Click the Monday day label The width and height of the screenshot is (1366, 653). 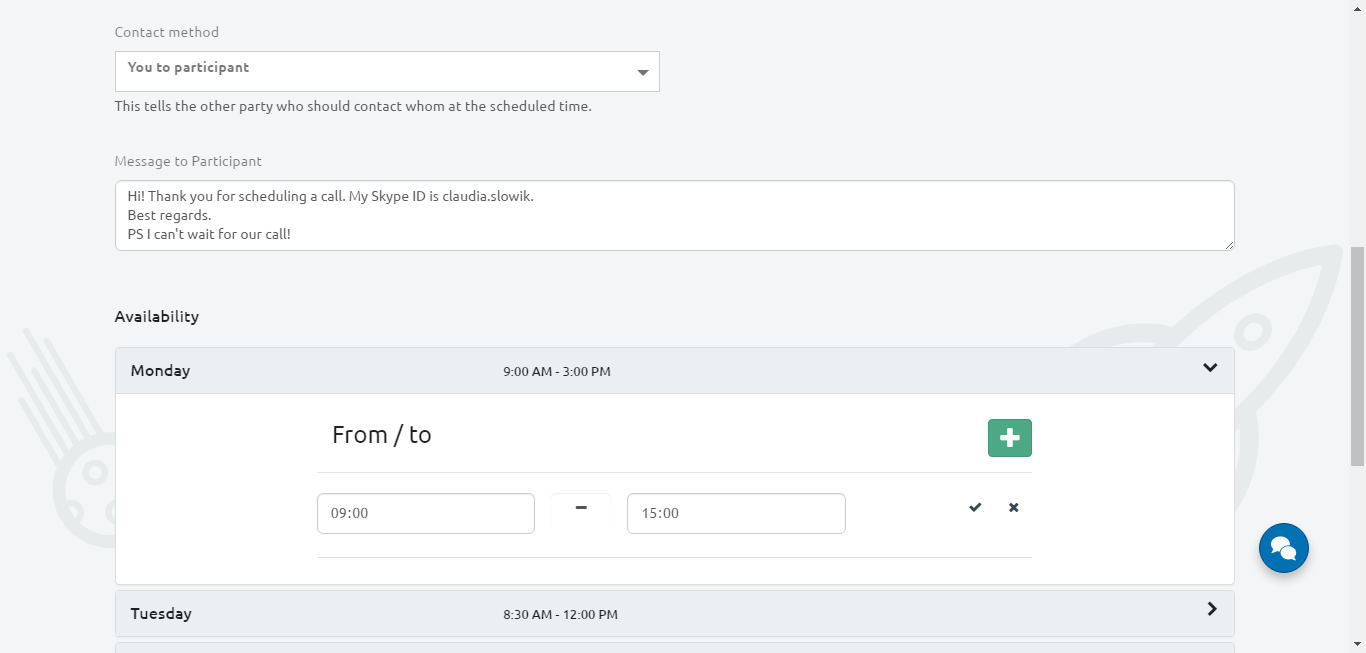(x=160, y=371)
